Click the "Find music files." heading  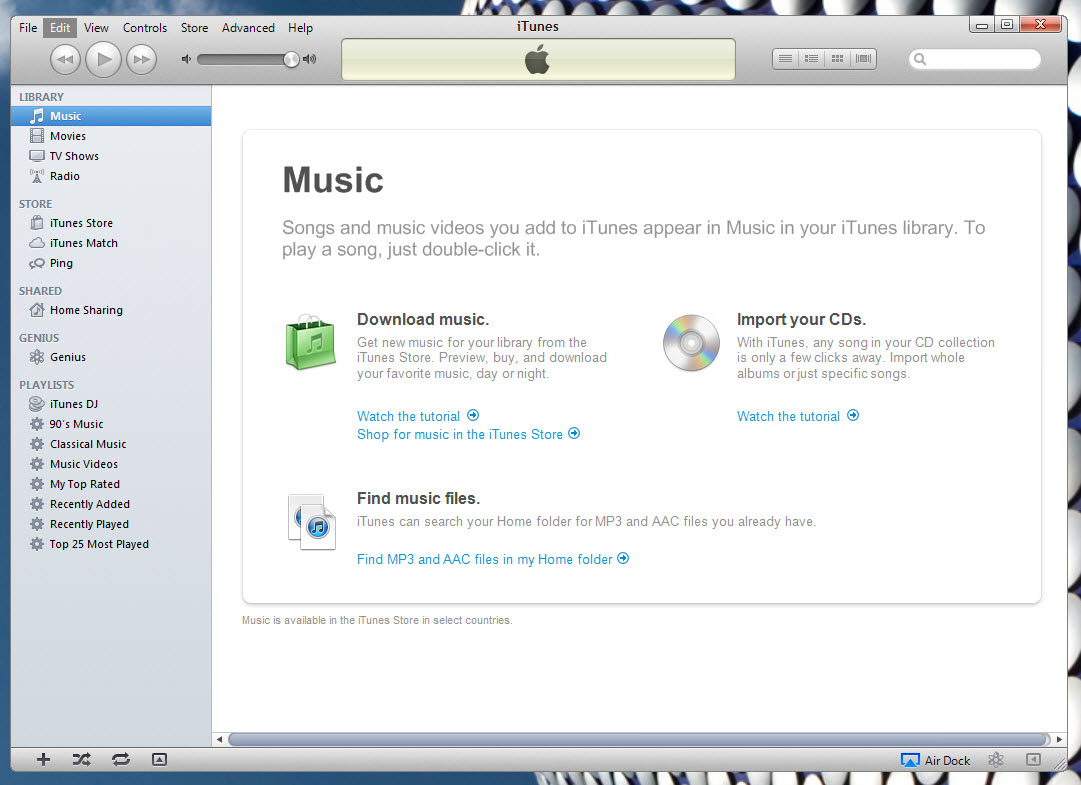(x=418, y=498)
